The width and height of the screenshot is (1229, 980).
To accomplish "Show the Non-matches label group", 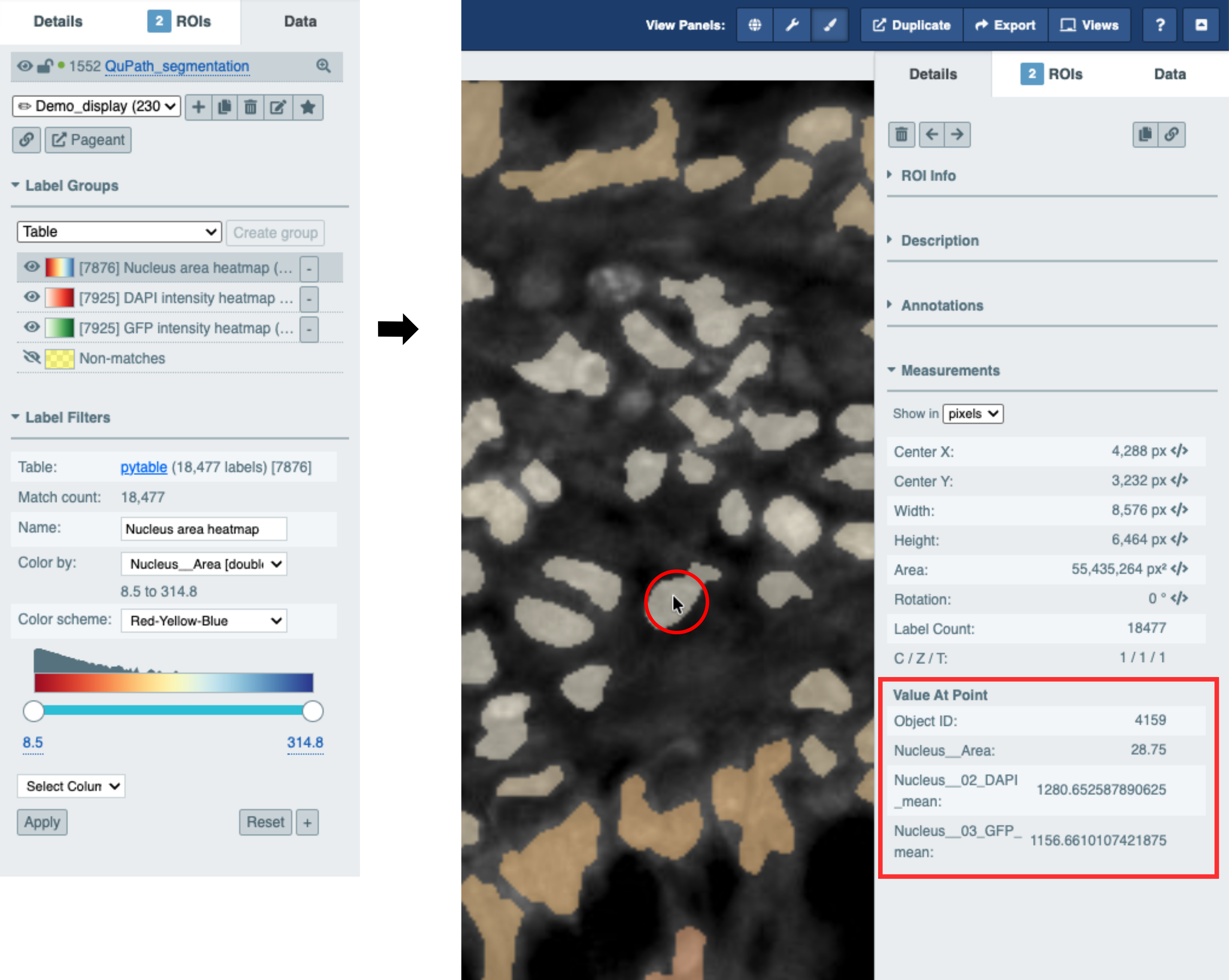I will coord(31,357).
